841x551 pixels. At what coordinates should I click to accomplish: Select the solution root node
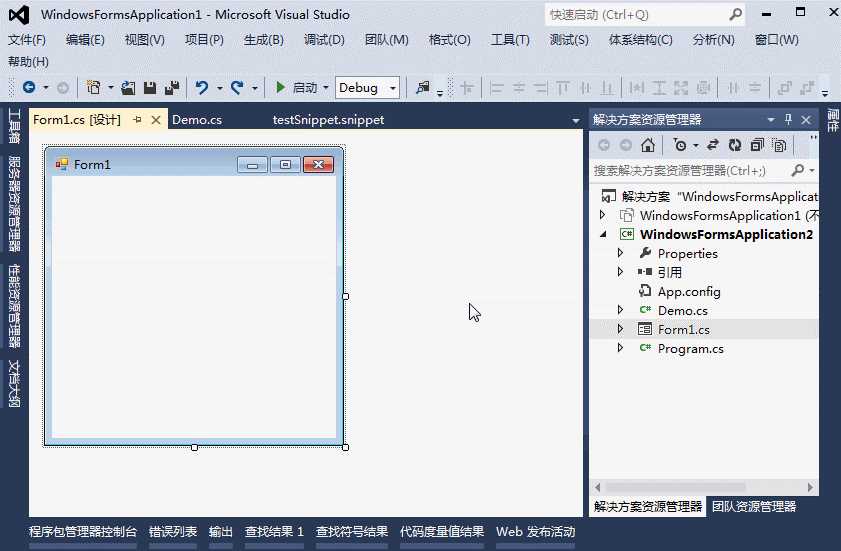[x=709, y=196]
